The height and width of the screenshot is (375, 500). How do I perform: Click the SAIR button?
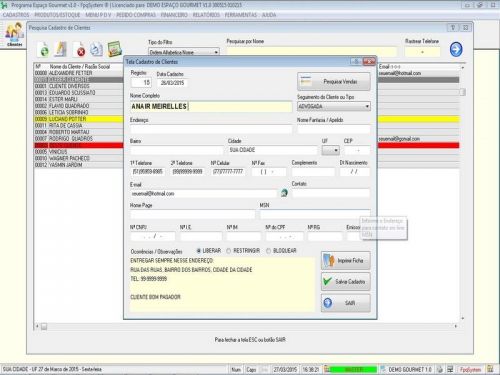tap(346, 303)
